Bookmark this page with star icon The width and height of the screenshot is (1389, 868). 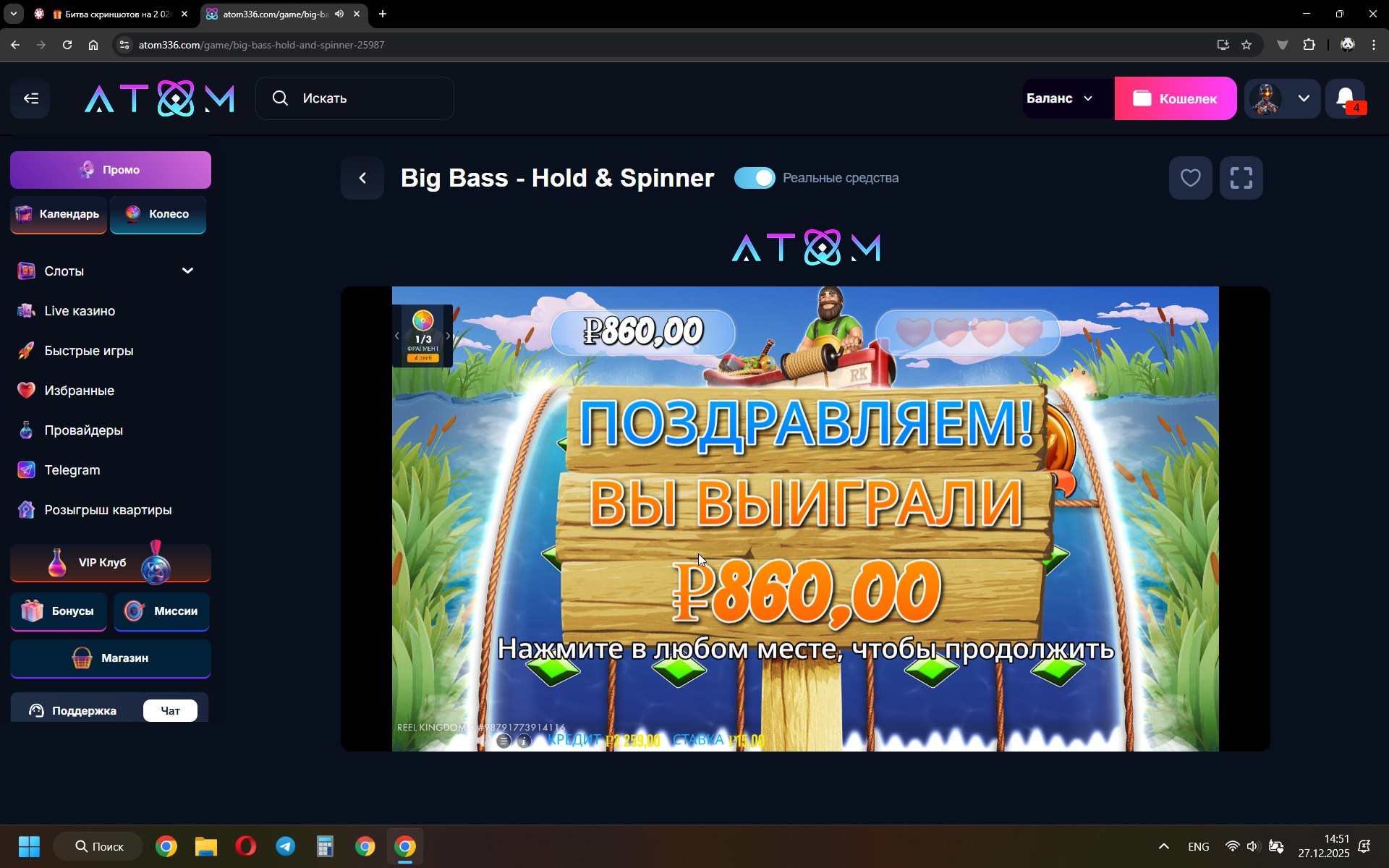coord(1246,45)
